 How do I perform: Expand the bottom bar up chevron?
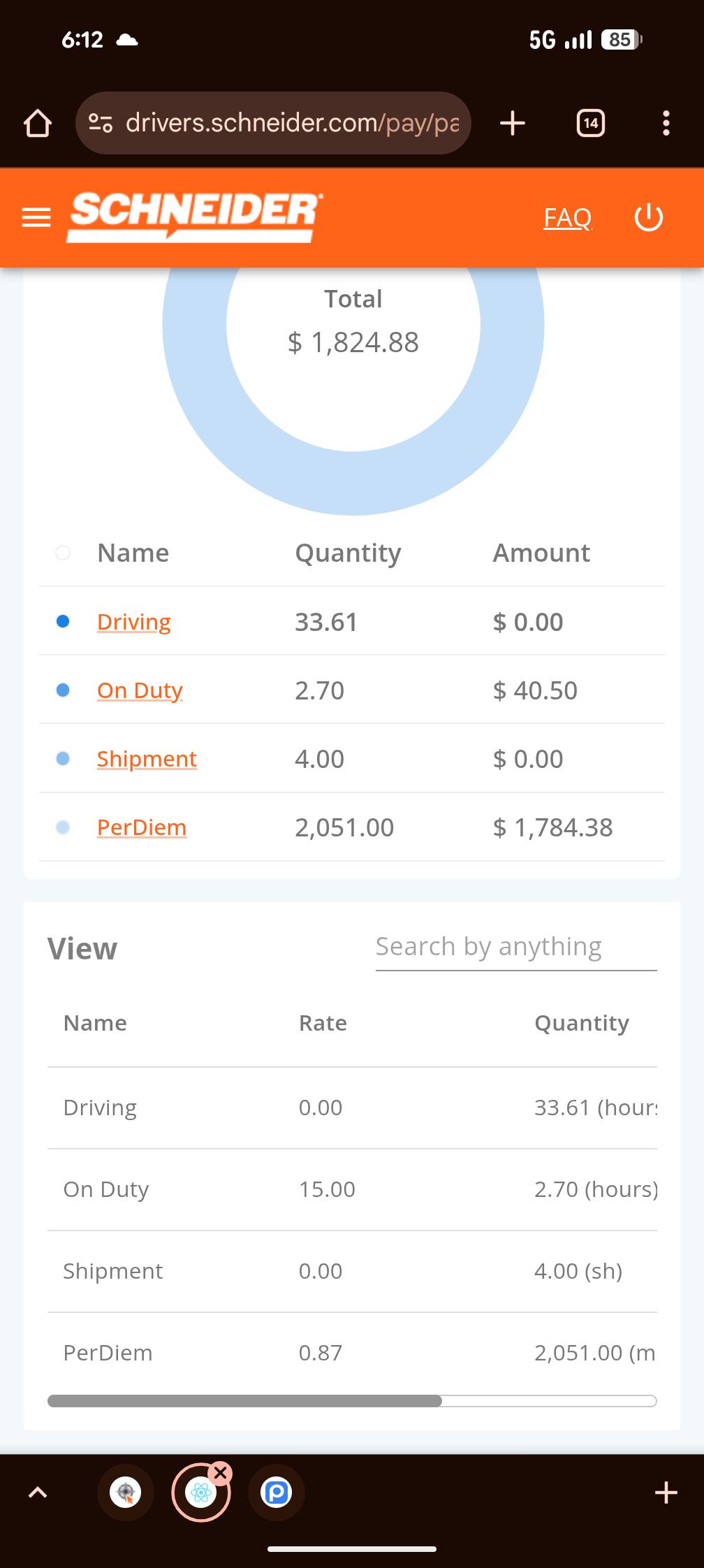click(38, 1493)
